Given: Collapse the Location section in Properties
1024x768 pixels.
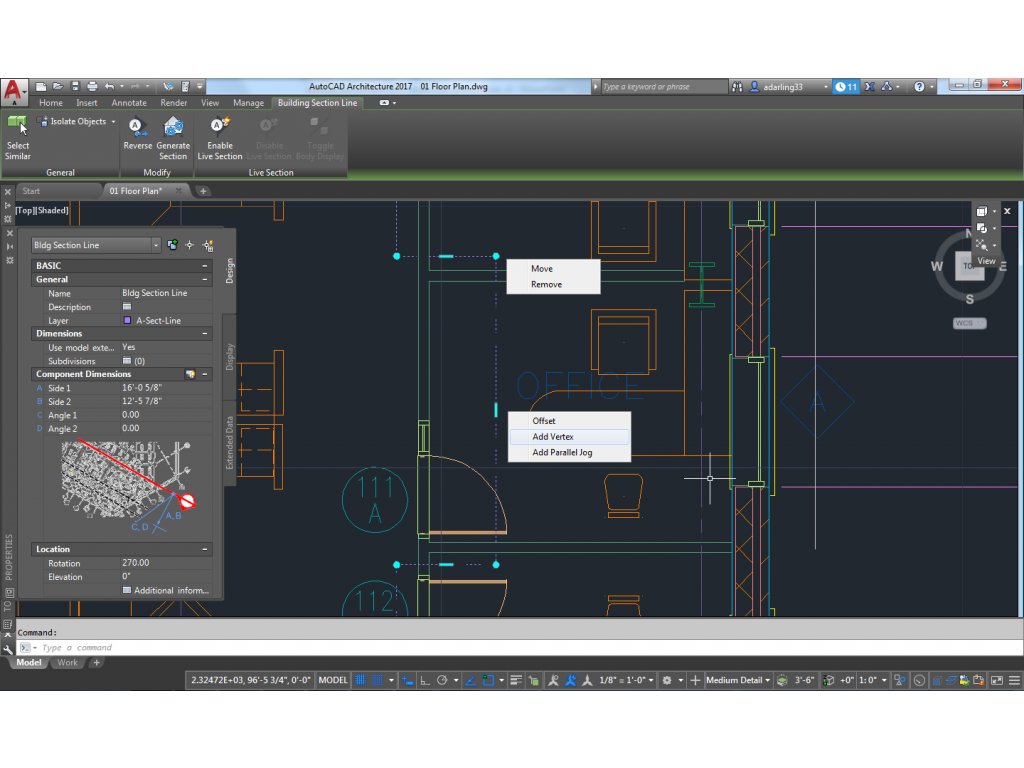Looking at the screenshot, I should pos(204,549).
